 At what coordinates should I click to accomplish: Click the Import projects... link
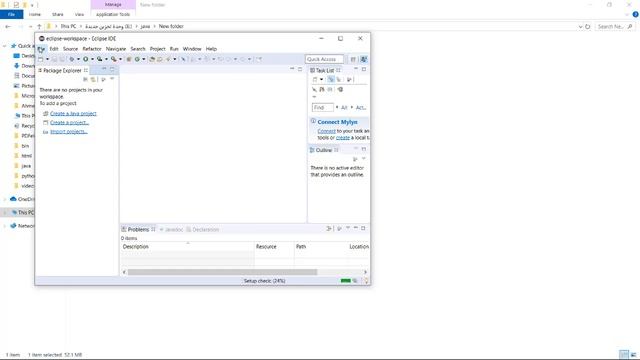[69, 131]
